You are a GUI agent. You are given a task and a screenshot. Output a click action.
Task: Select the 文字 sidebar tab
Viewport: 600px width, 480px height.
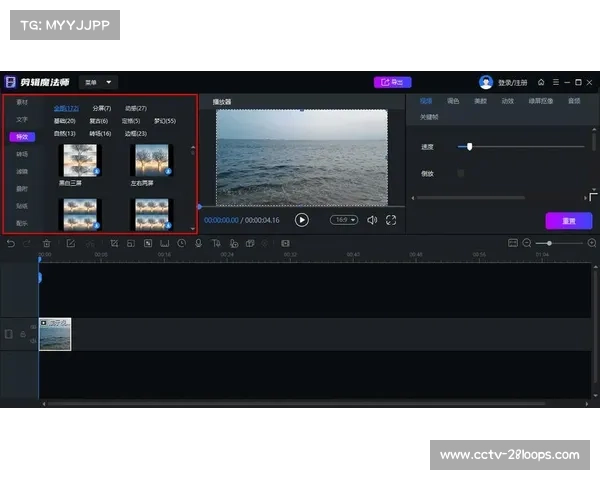tap(22, 119)
